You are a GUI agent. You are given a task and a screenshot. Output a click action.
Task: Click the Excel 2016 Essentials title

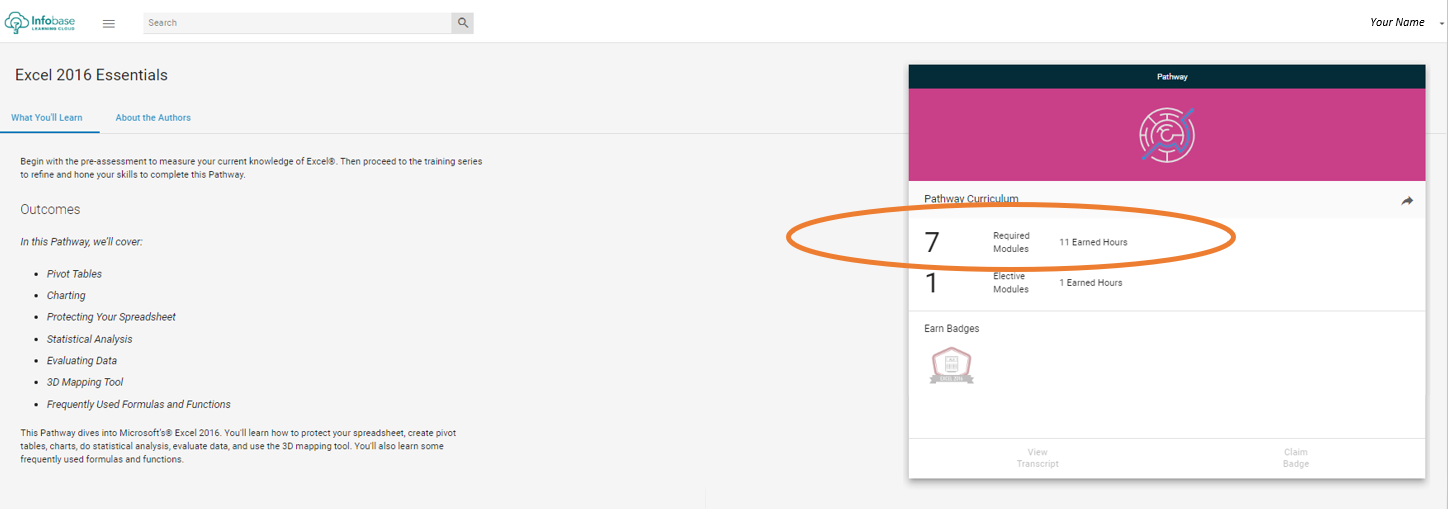92,75
